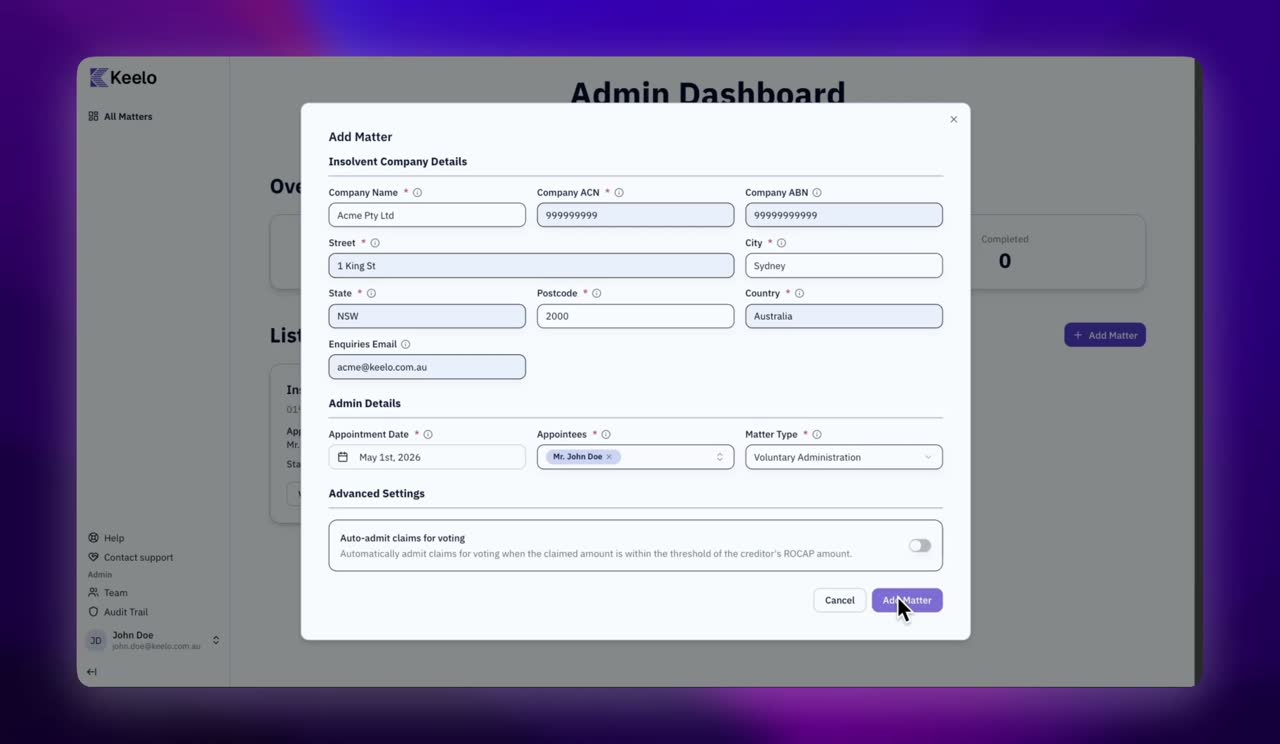This screenshot has height=744, width=1280.
Task: Click info icon beside Enquiries Email
Action: 405,344
